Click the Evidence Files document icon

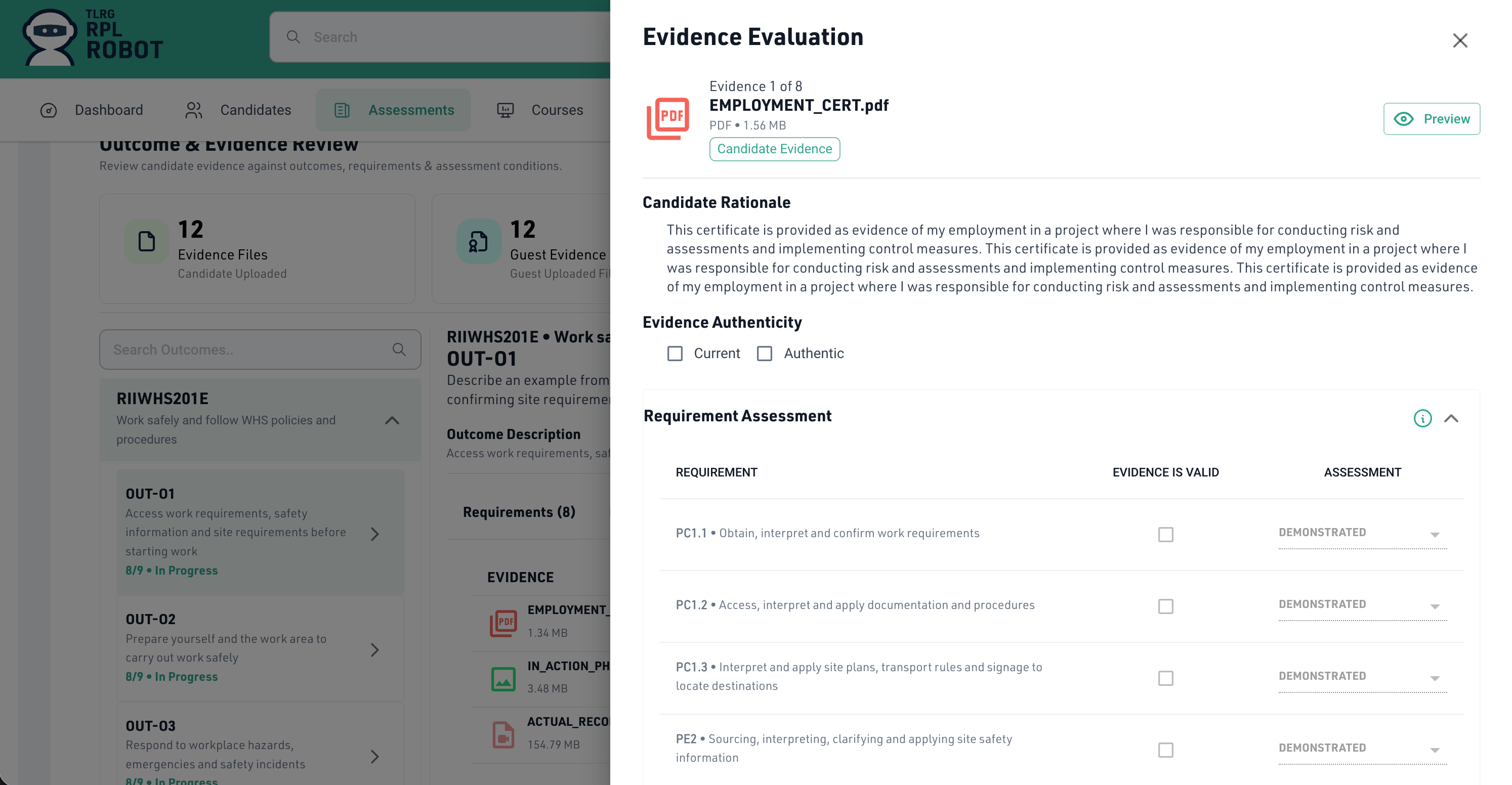click(x=147, y=241)
